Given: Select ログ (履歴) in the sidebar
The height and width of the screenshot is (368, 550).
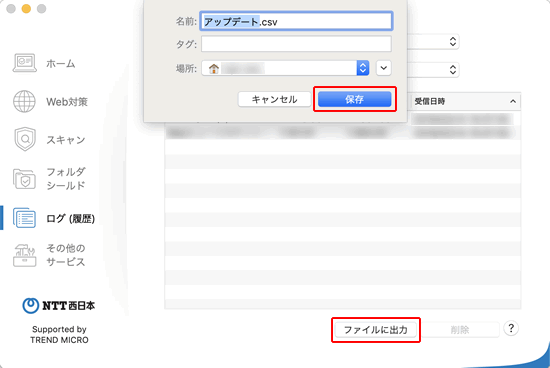Looking at the screenshot, I should pyautogui.click(x=71, y=219).
